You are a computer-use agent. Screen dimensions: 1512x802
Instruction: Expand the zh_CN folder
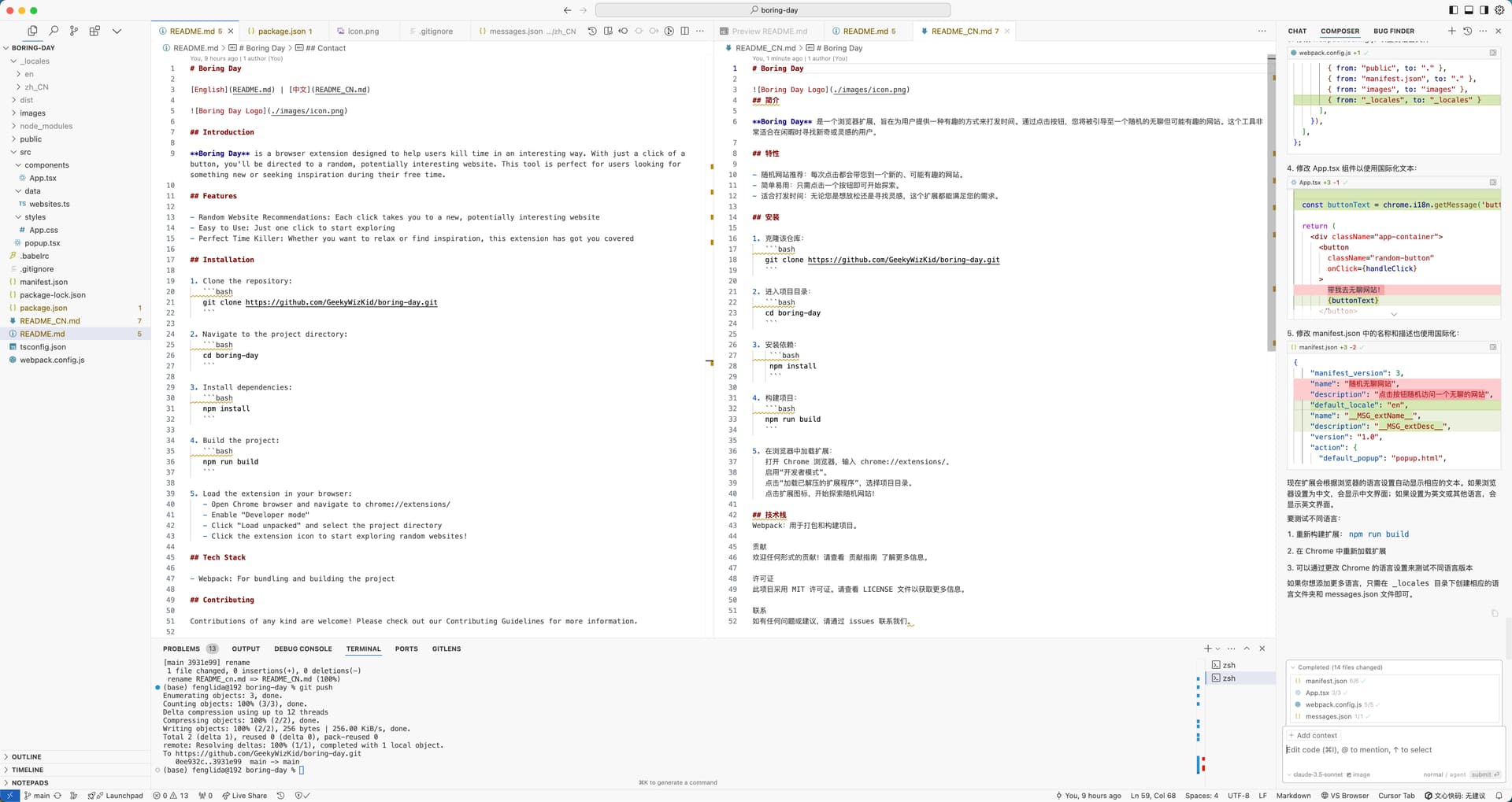point(75,87)
